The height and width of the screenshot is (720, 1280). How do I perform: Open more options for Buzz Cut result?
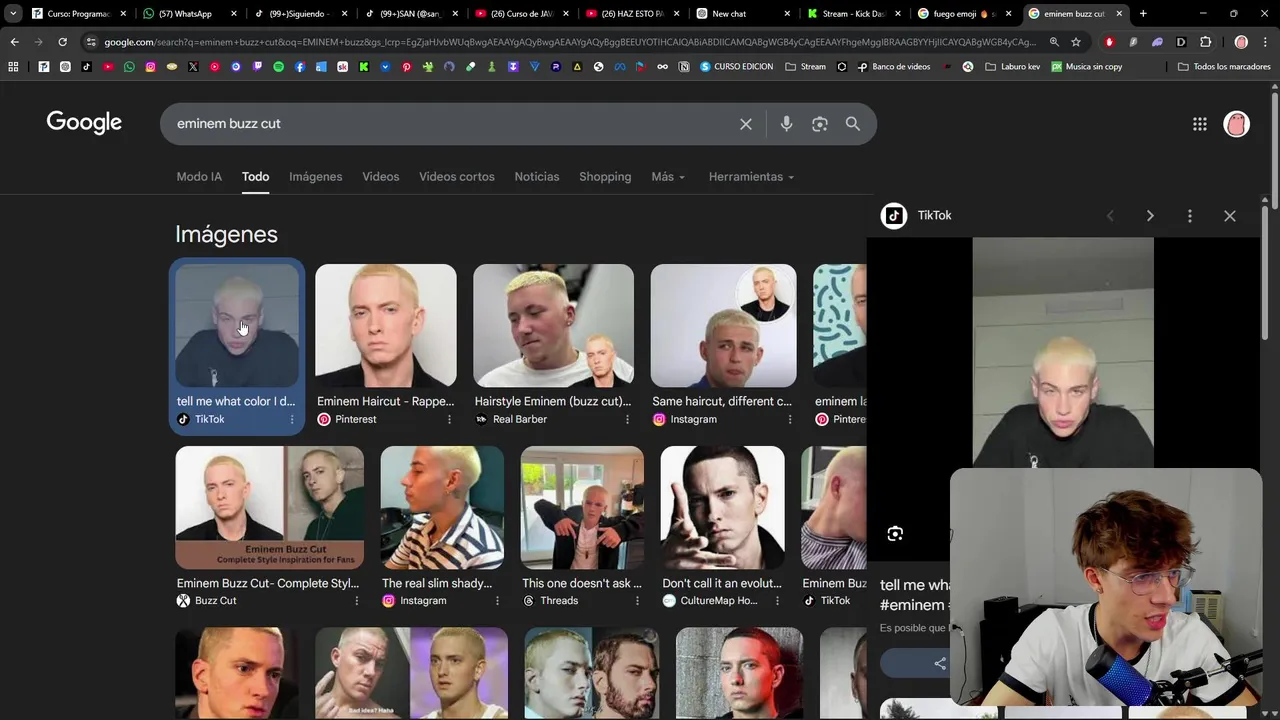tap(356, 601)
